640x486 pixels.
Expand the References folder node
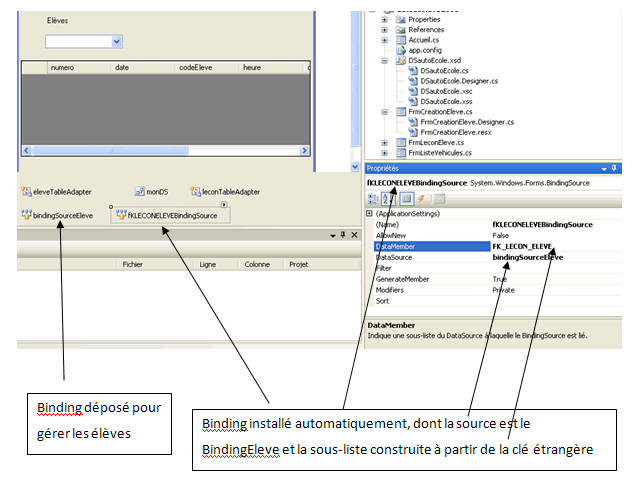point(385,30)
